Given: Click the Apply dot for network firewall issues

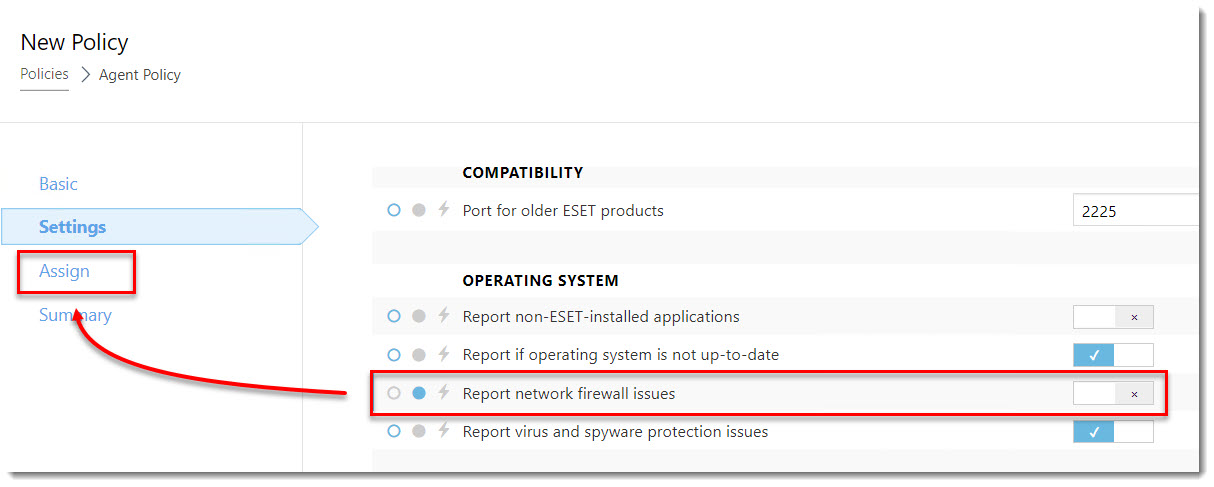Looking at the screenshot, I should pos(419,393).
